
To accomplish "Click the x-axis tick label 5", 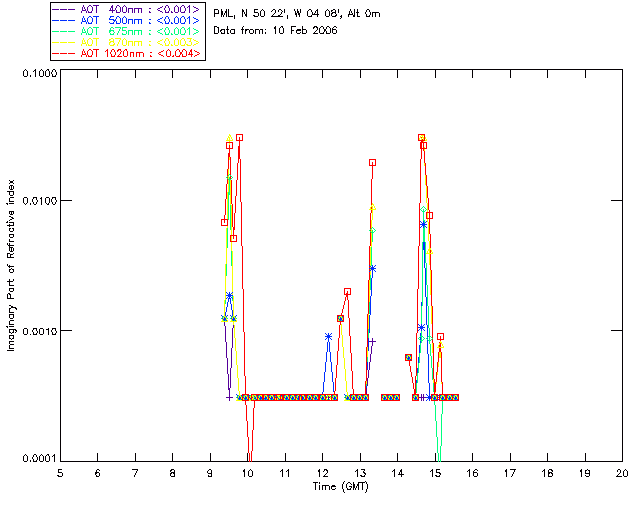I will click(x=60, y=473).
